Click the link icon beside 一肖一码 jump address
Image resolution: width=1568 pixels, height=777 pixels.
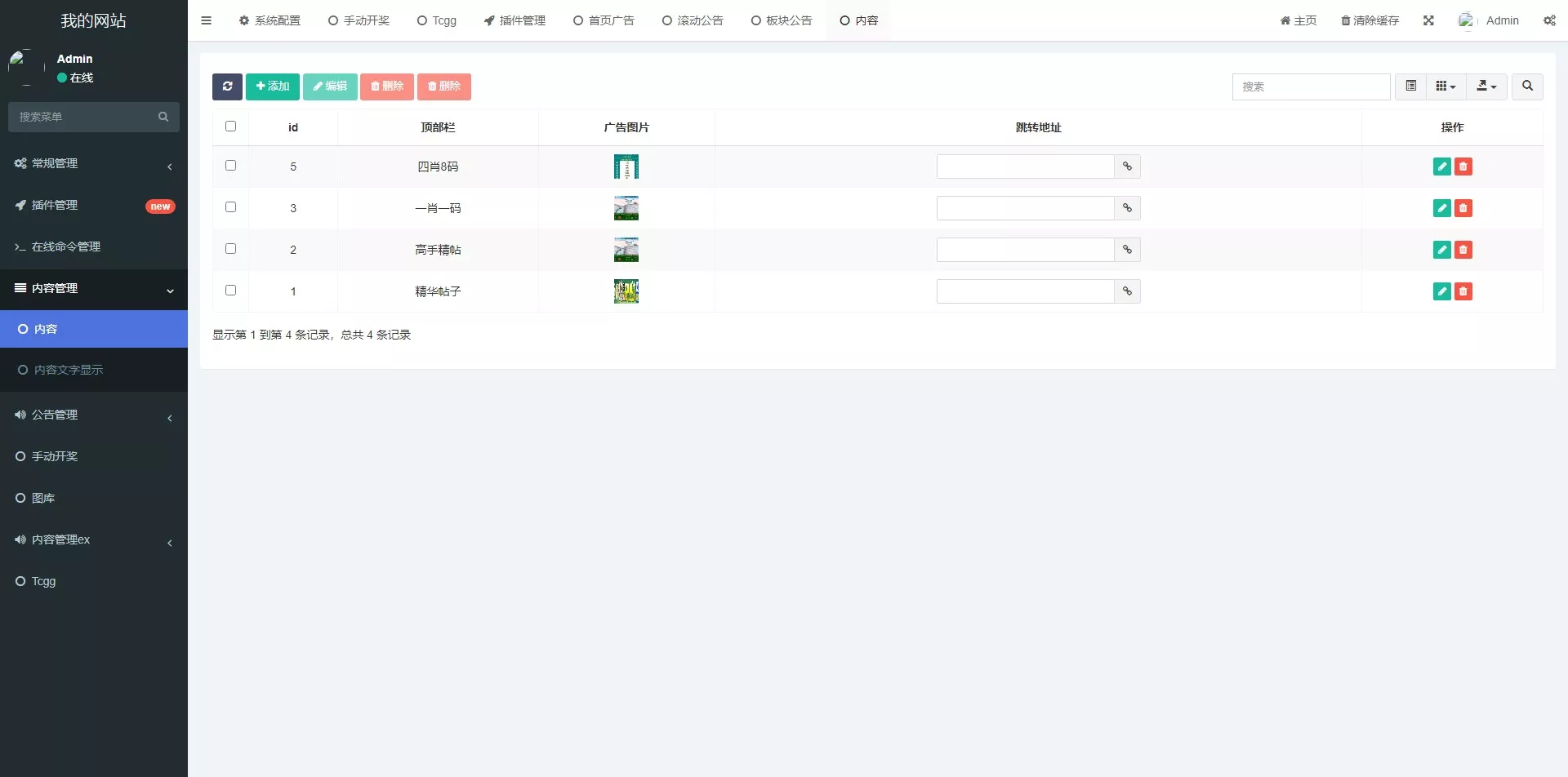tap(1127, 207)
